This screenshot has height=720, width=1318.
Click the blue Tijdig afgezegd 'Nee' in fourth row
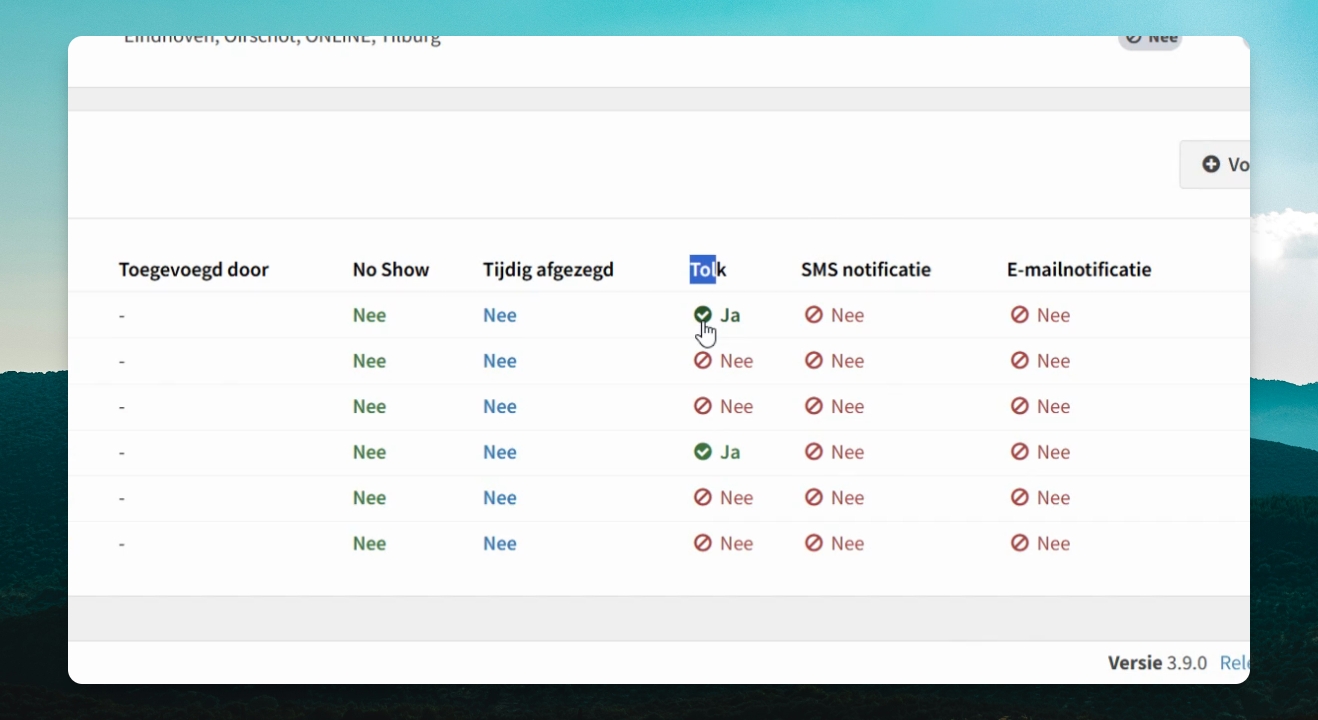point(500,452)
